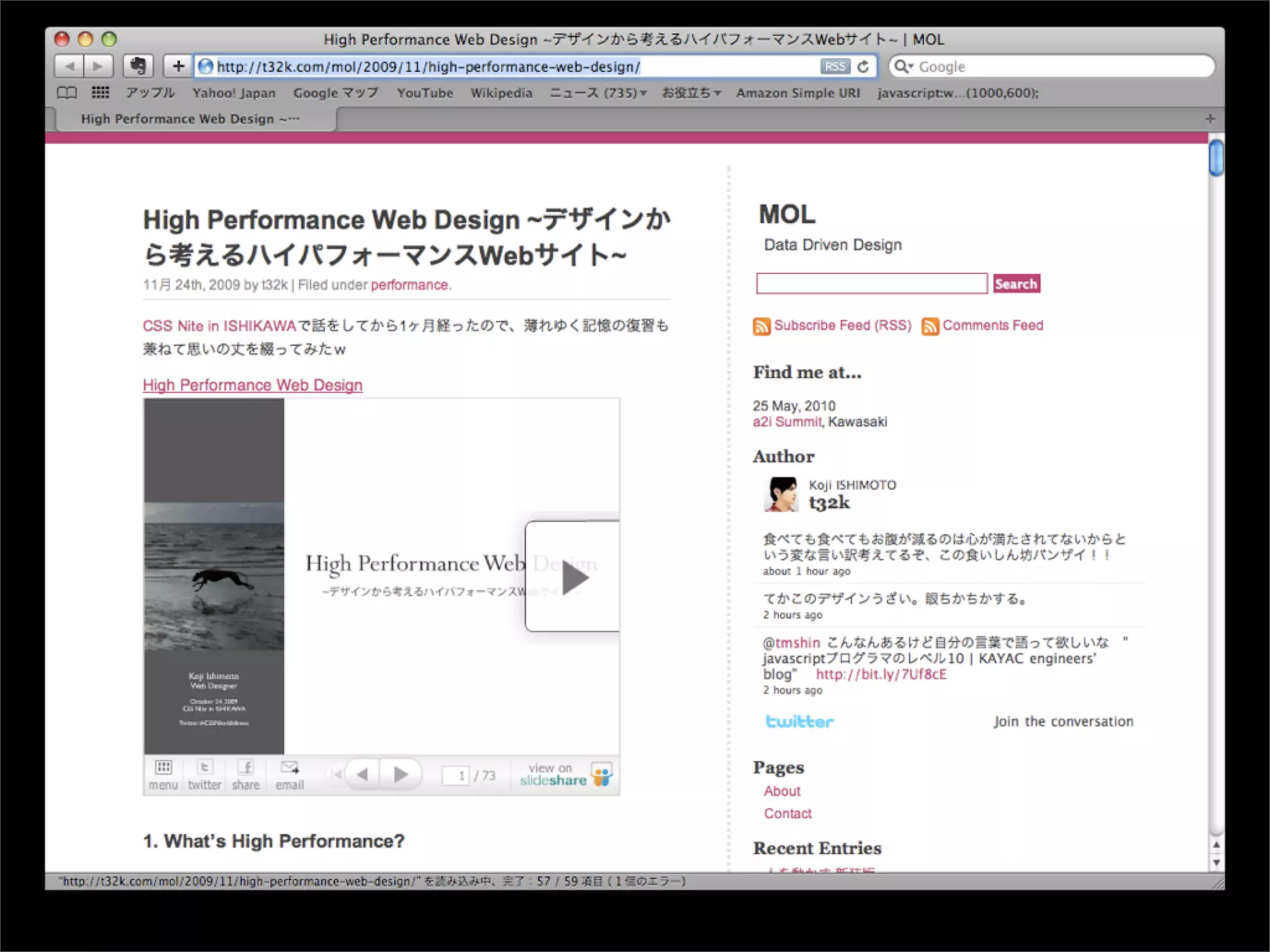Click the vertical scrollbar thumb
This screenshot has height=952, width=1270.
tap(1216, 158)
